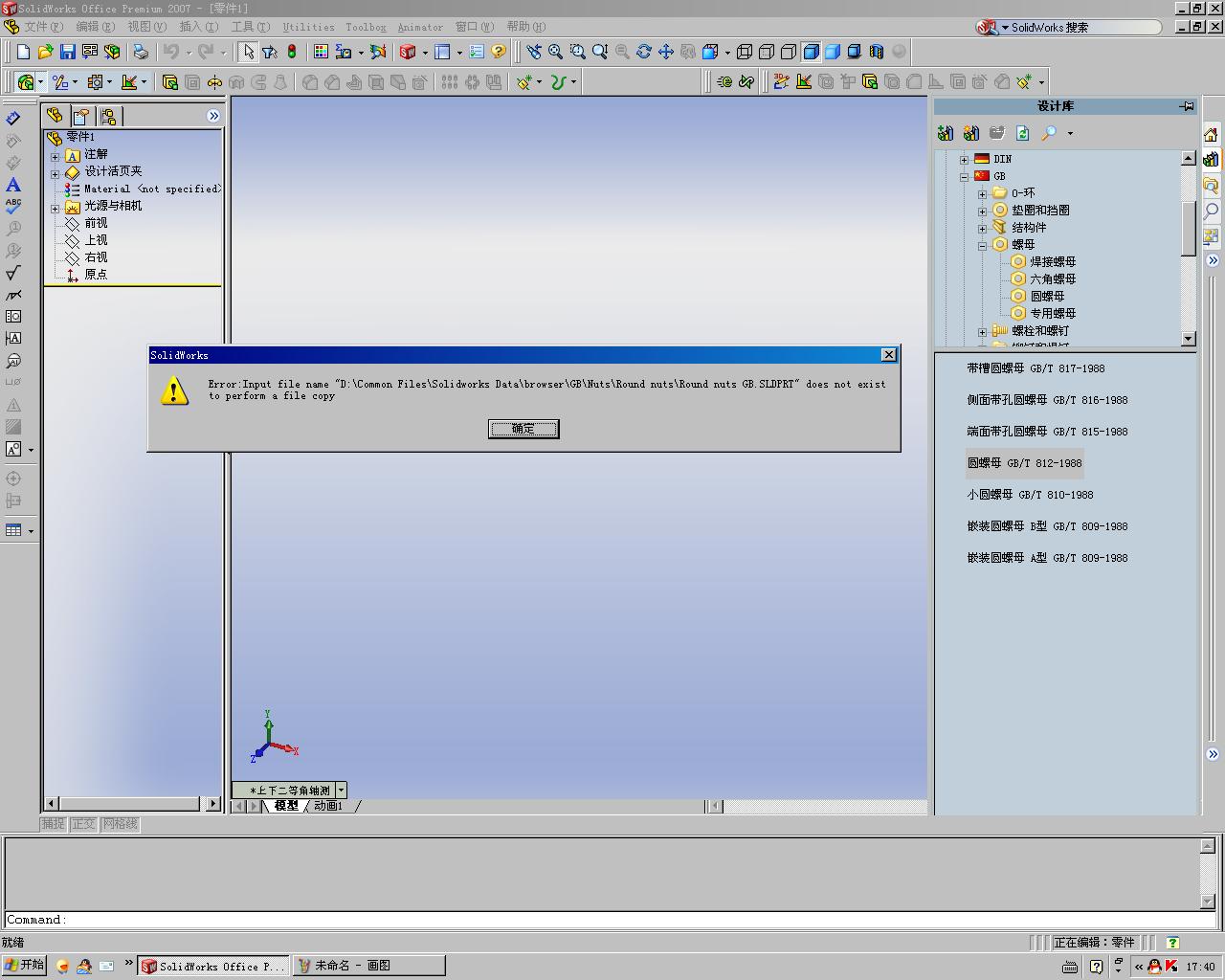Click the Save floppy disk icon
Image resolution: width=1225 pixels, height=980 pixels.
[x=67, y=52]
